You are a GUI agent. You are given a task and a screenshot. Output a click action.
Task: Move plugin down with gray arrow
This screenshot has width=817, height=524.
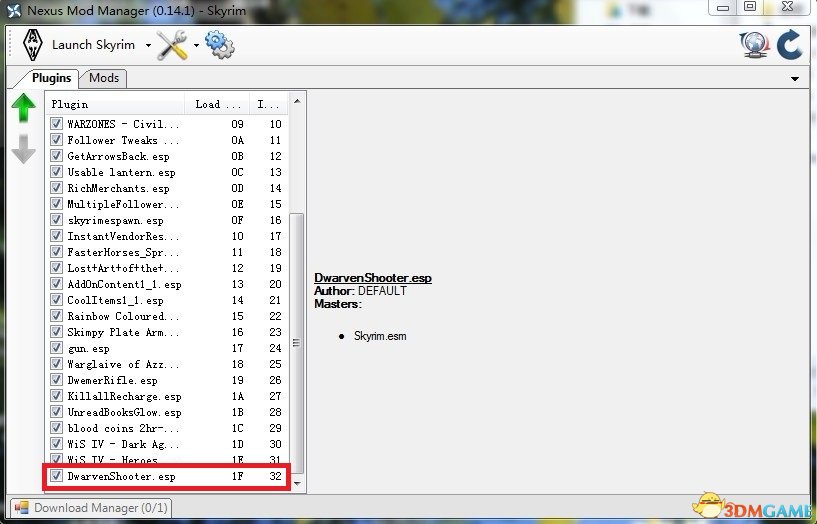pos(23,149)
